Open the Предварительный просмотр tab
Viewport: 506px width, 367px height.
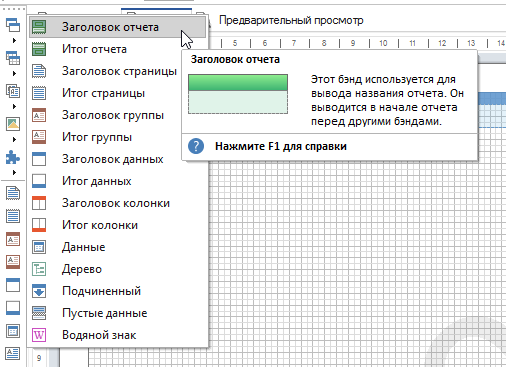click(291, 20)
